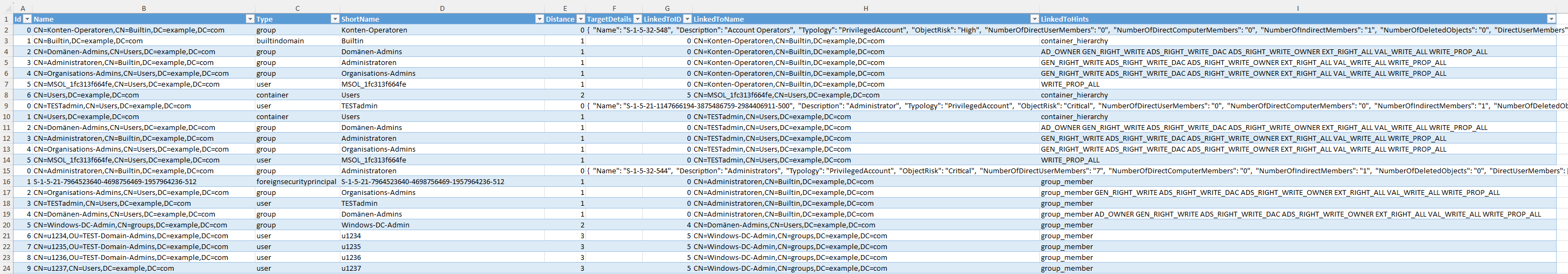
Task: Open the LinkedToID column filter dropdown
Action: click(x=687, y=19)
